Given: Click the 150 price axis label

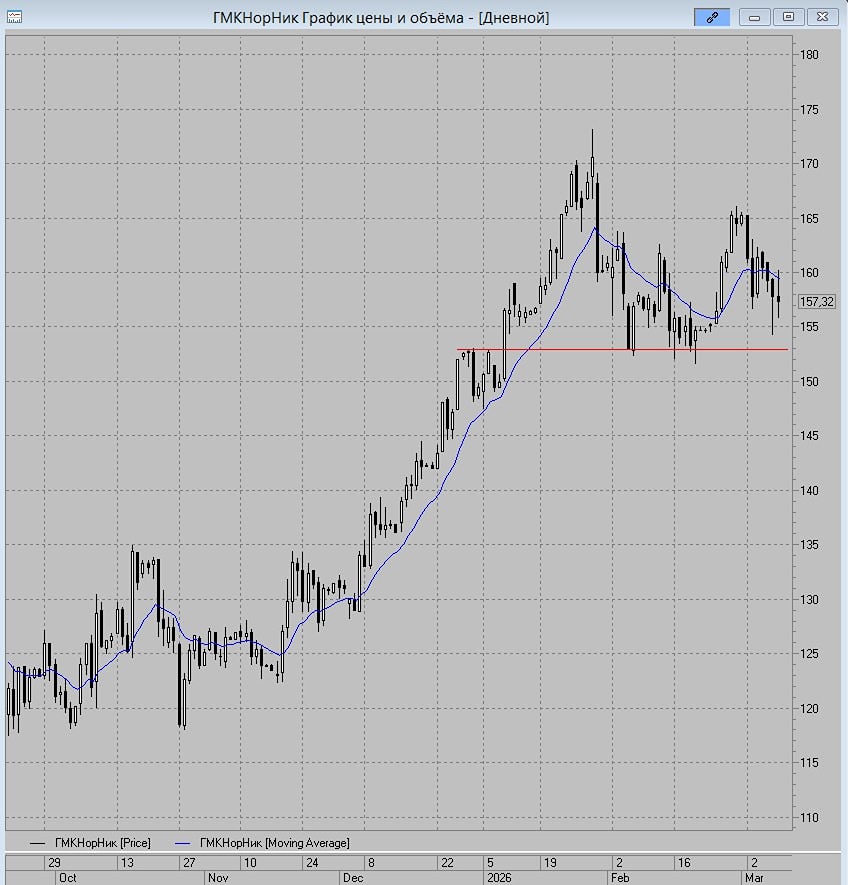Looking at the screenshot, I should click(809, 382).
